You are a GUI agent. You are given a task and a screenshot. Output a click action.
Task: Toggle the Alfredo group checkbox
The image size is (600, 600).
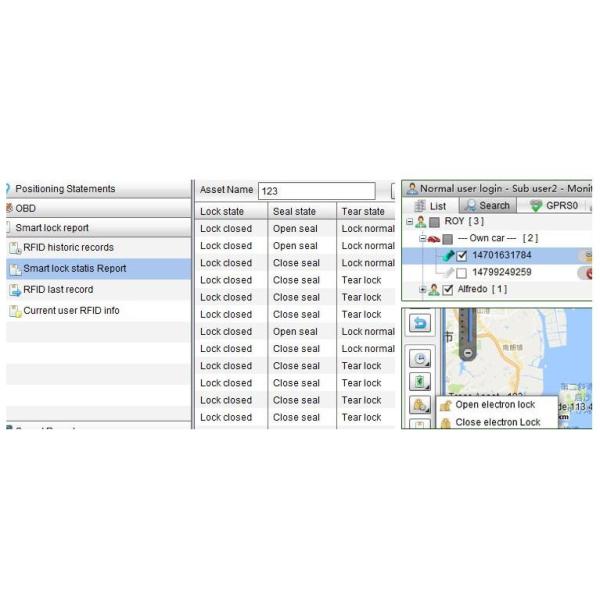pyautogui.click(x=448, y=290)
